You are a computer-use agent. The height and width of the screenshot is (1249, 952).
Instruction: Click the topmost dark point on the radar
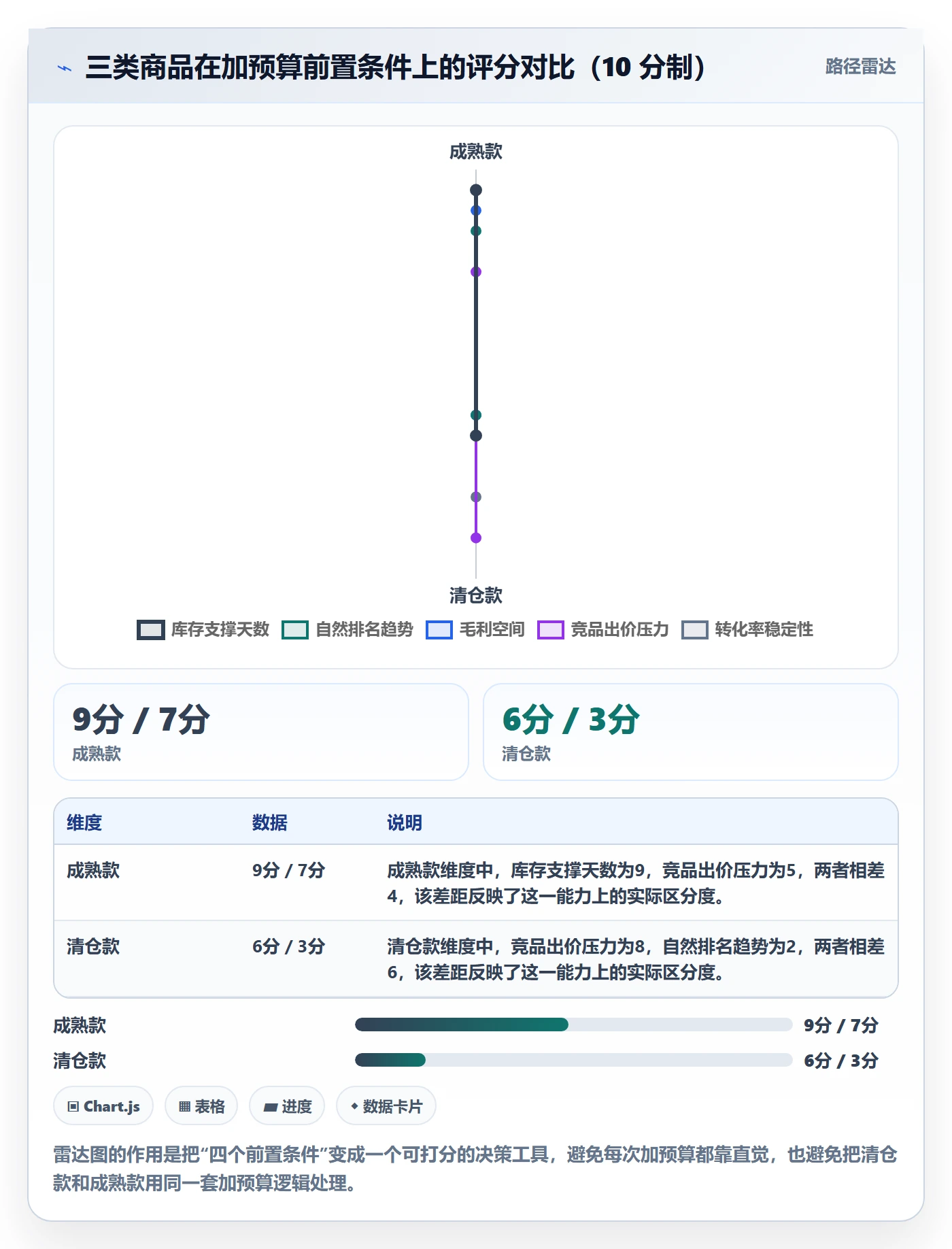point(476,190)
